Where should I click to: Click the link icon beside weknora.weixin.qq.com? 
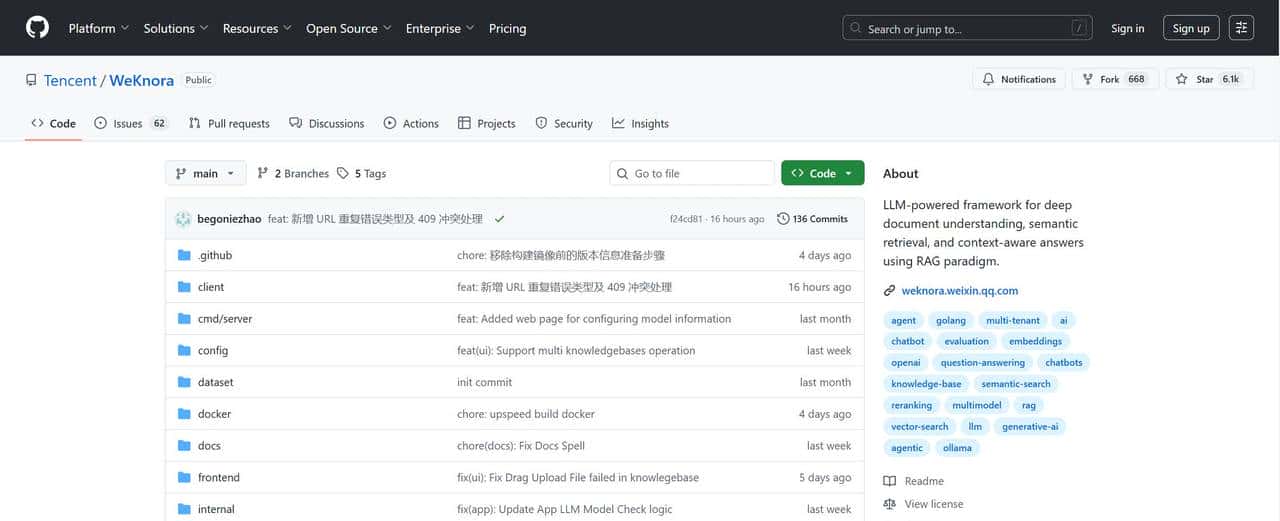[890, 291]
